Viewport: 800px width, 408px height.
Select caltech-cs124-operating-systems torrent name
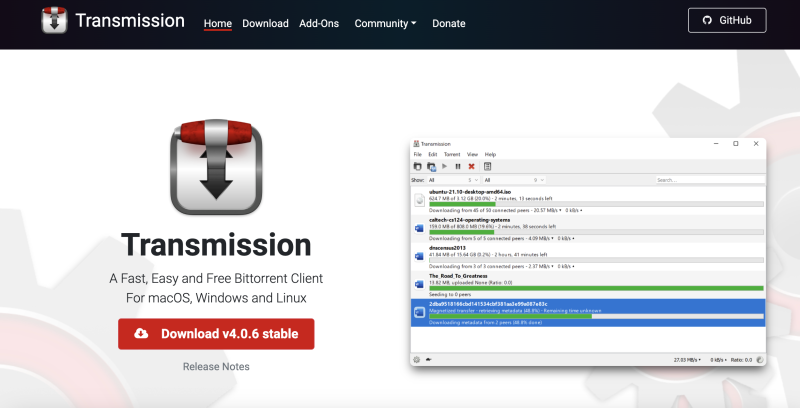[x=469, y=220]
